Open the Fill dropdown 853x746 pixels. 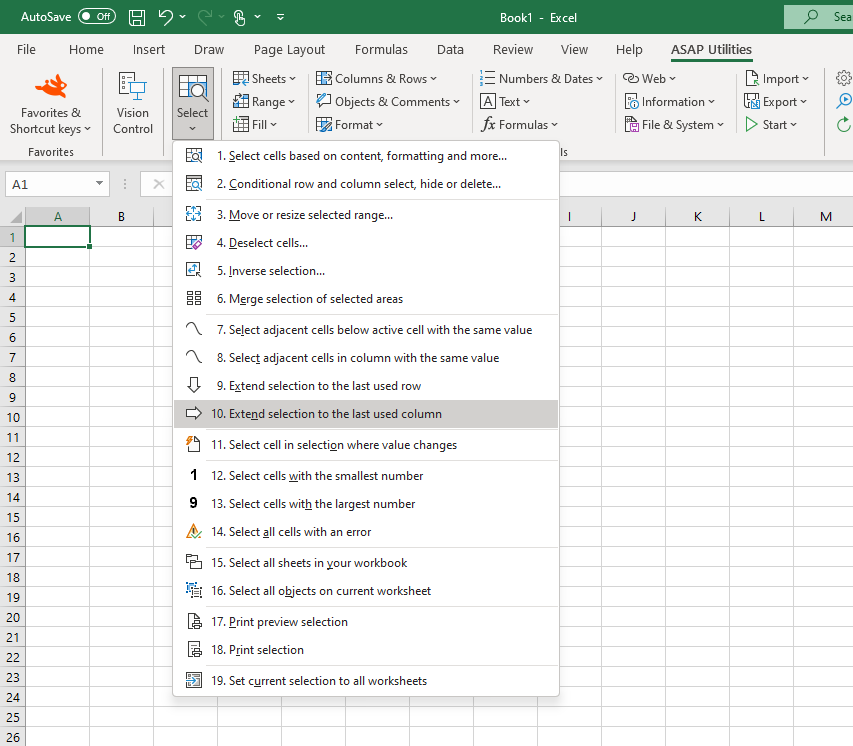(255, 125)
